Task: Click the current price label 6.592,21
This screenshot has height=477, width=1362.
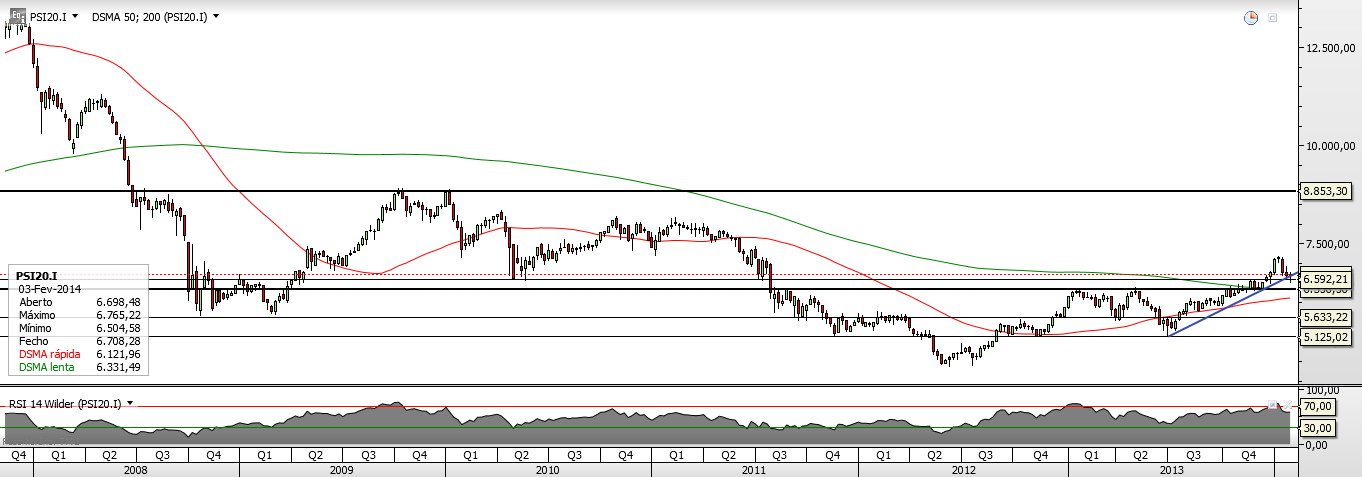Action: pyautogui.click(x=1329, y=279)
